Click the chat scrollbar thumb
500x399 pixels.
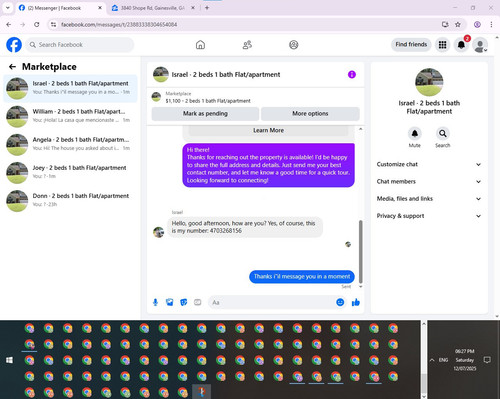pos(360,252)
